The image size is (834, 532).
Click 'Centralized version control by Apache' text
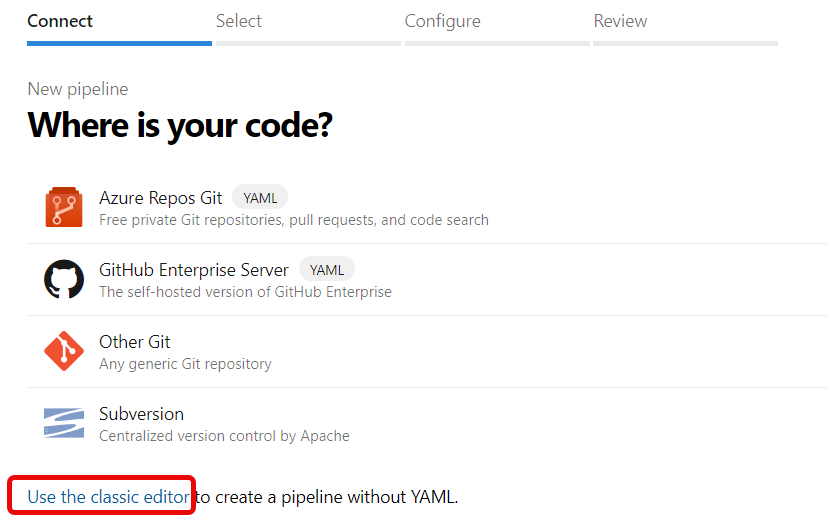pos(224,436)
